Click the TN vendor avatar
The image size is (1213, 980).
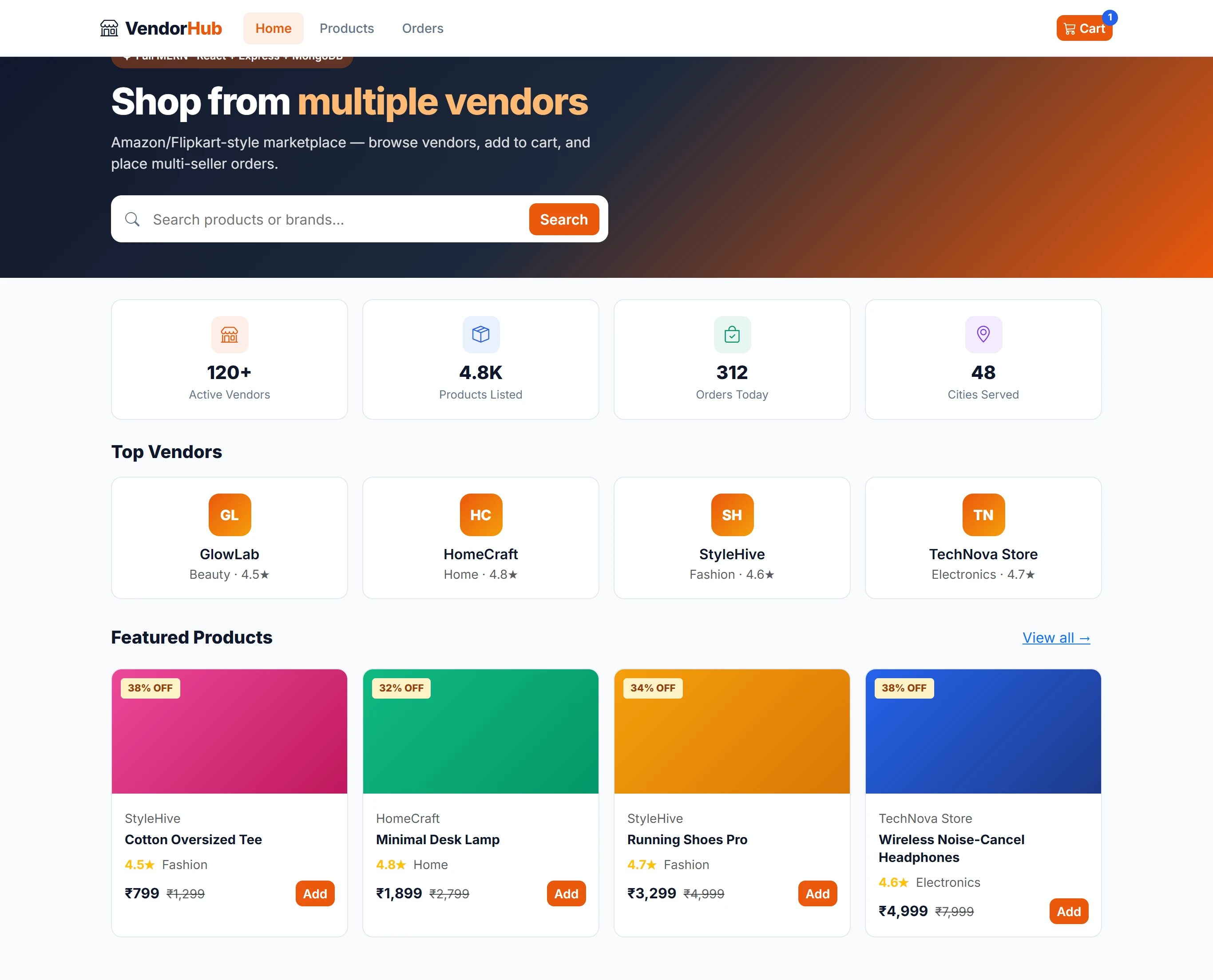pyautogui.click(x=983, y=515)
